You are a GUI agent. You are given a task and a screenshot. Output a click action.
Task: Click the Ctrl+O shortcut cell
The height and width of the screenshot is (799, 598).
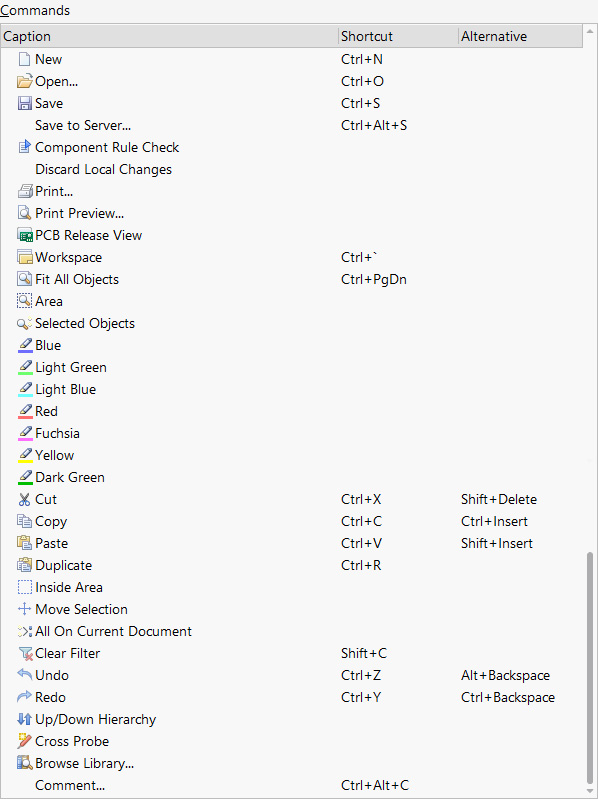tap(362, 81)
